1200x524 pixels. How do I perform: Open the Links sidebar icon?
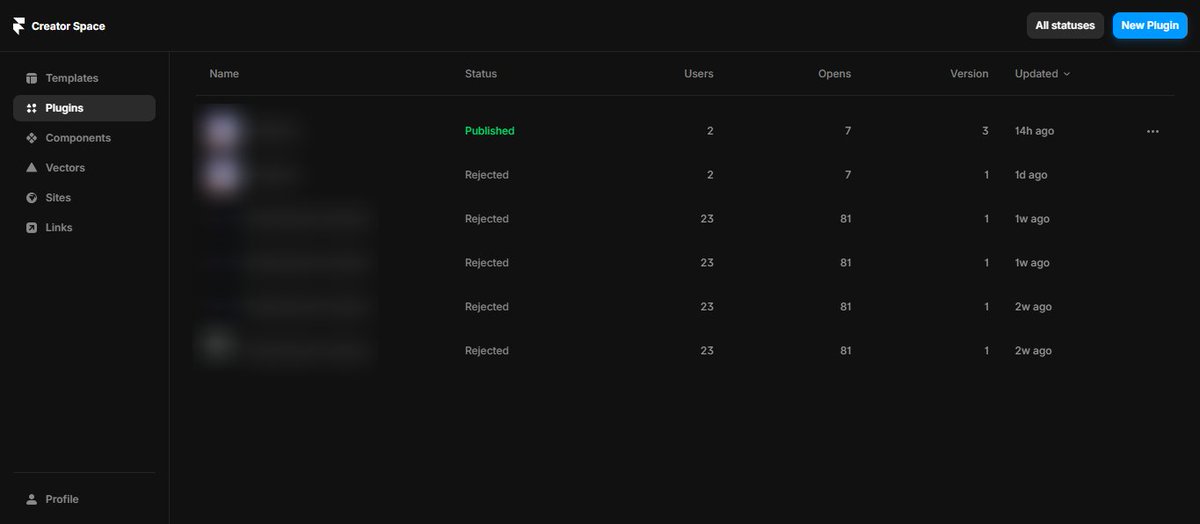[x=31, y=228]
